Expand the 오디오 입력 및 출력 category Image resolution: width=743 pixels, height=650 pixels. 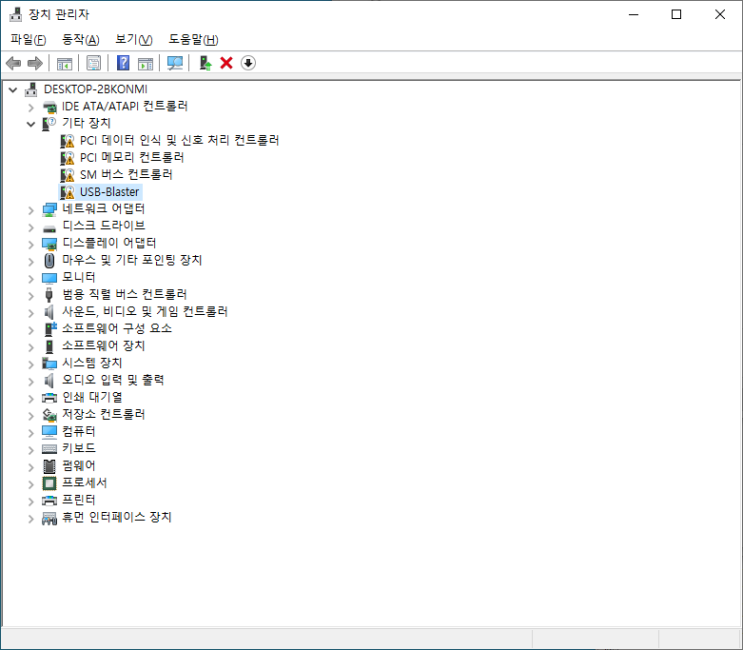(31, 381)
